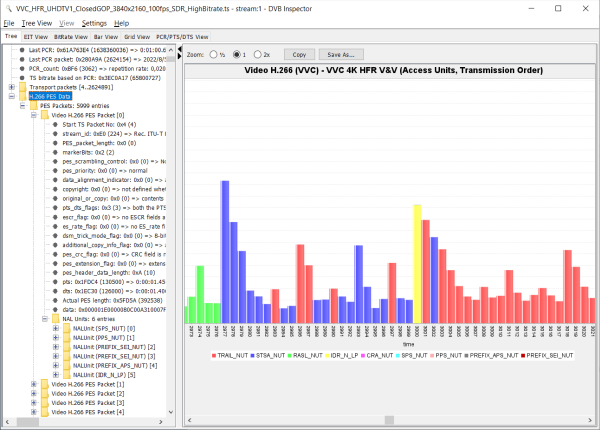Click the Save As... button
Viewport: 600px width, 430px height.
(x=341, y=54)
